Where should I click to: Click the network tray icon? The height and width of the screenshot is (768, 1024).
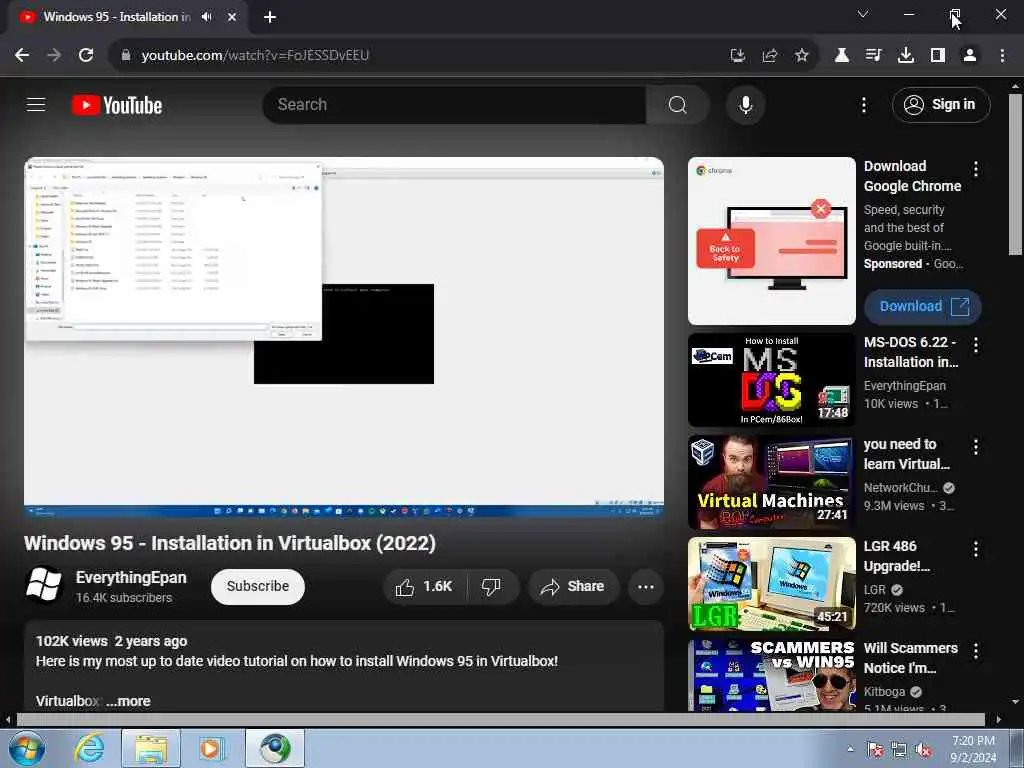[899, 750]
